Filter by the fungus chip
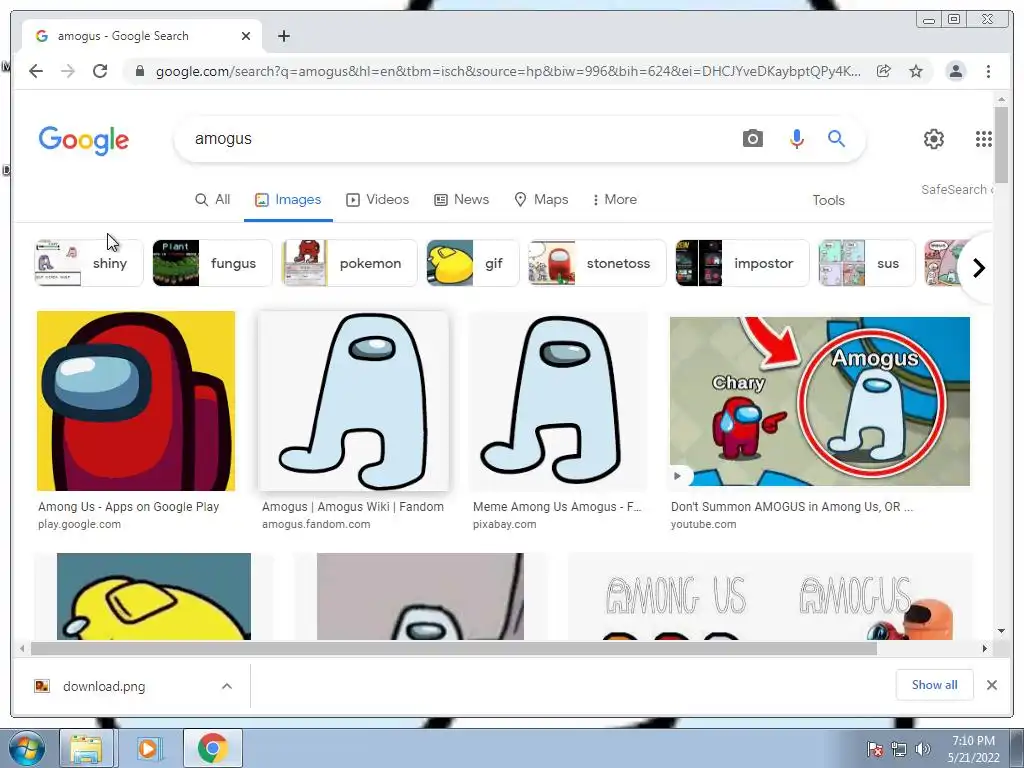The width and height of the screenshot is (1024, 768). tap(212, 263)
